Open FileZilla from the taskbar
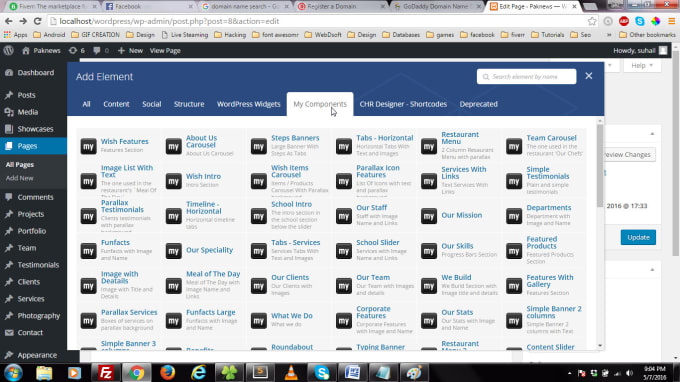 coord(106,372)
